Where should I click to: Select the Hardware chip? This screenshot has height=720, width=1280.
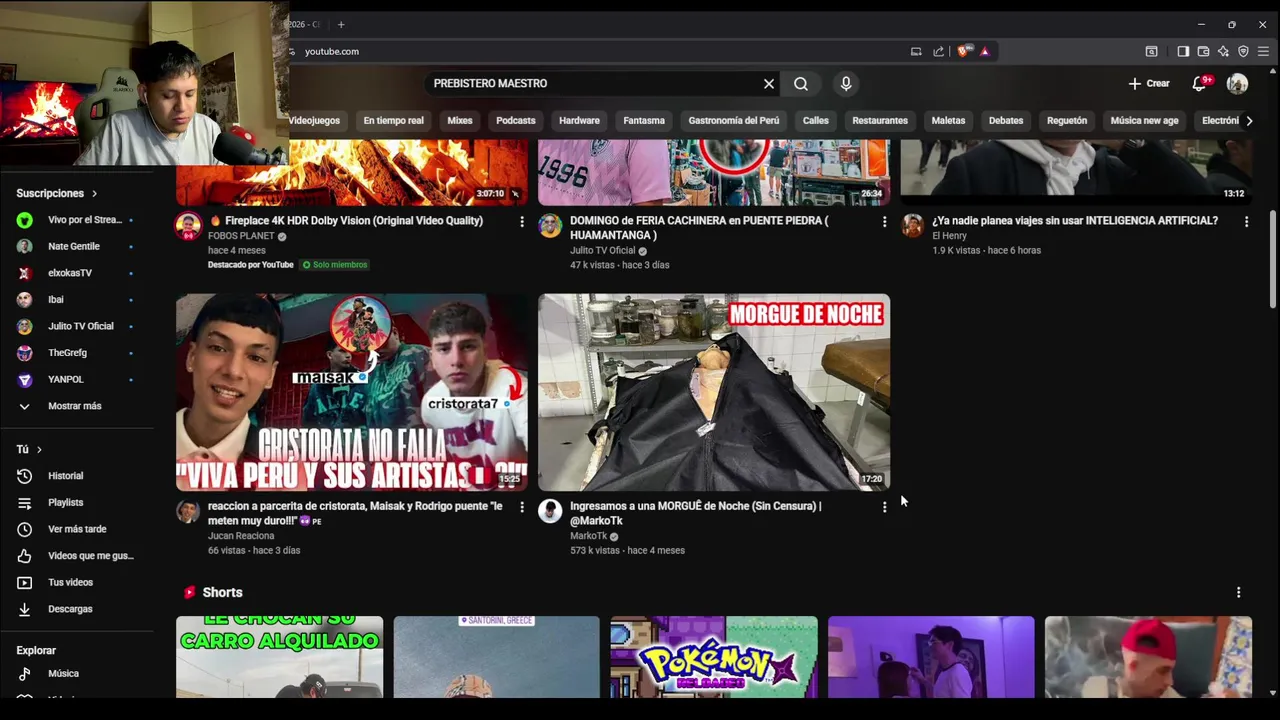pos(579,121)
